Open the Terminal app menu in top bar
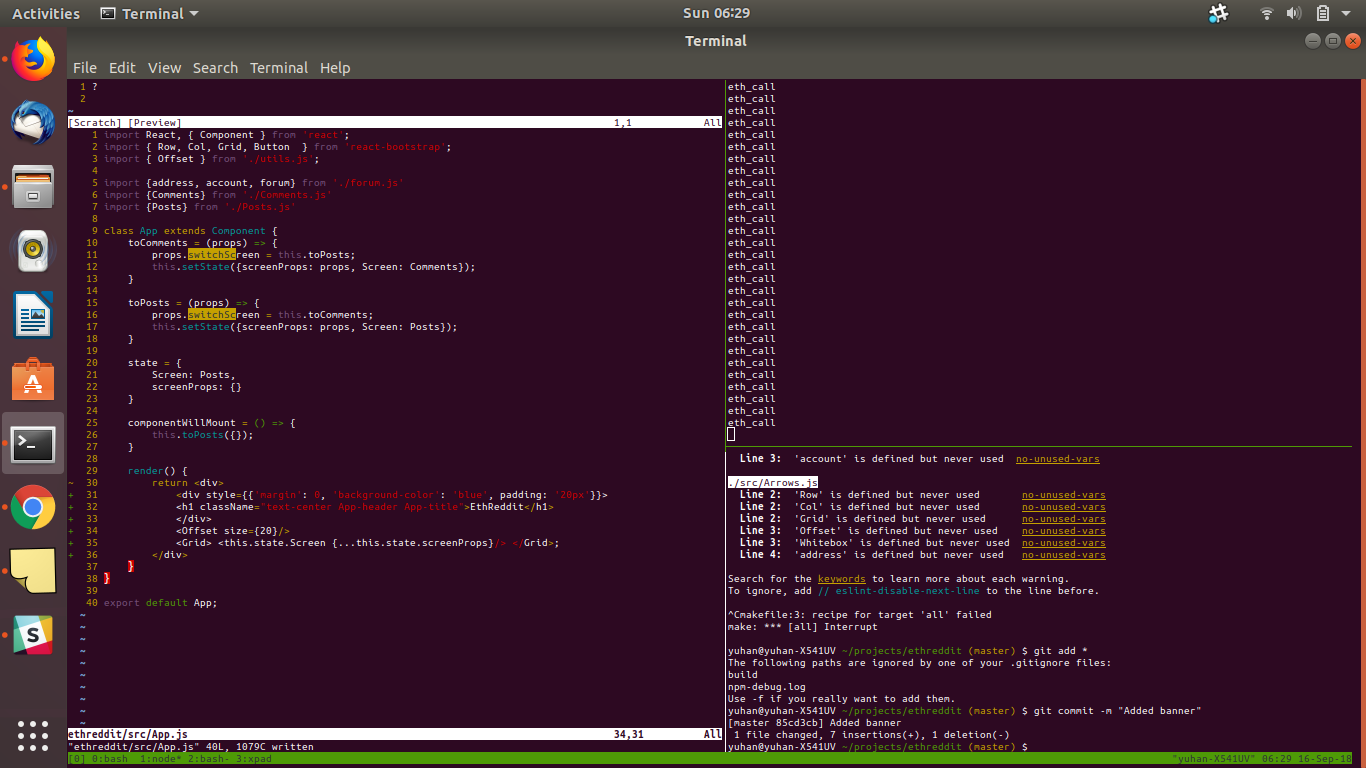The width and height of the screenshot is (1366, 768). point(149,13)
